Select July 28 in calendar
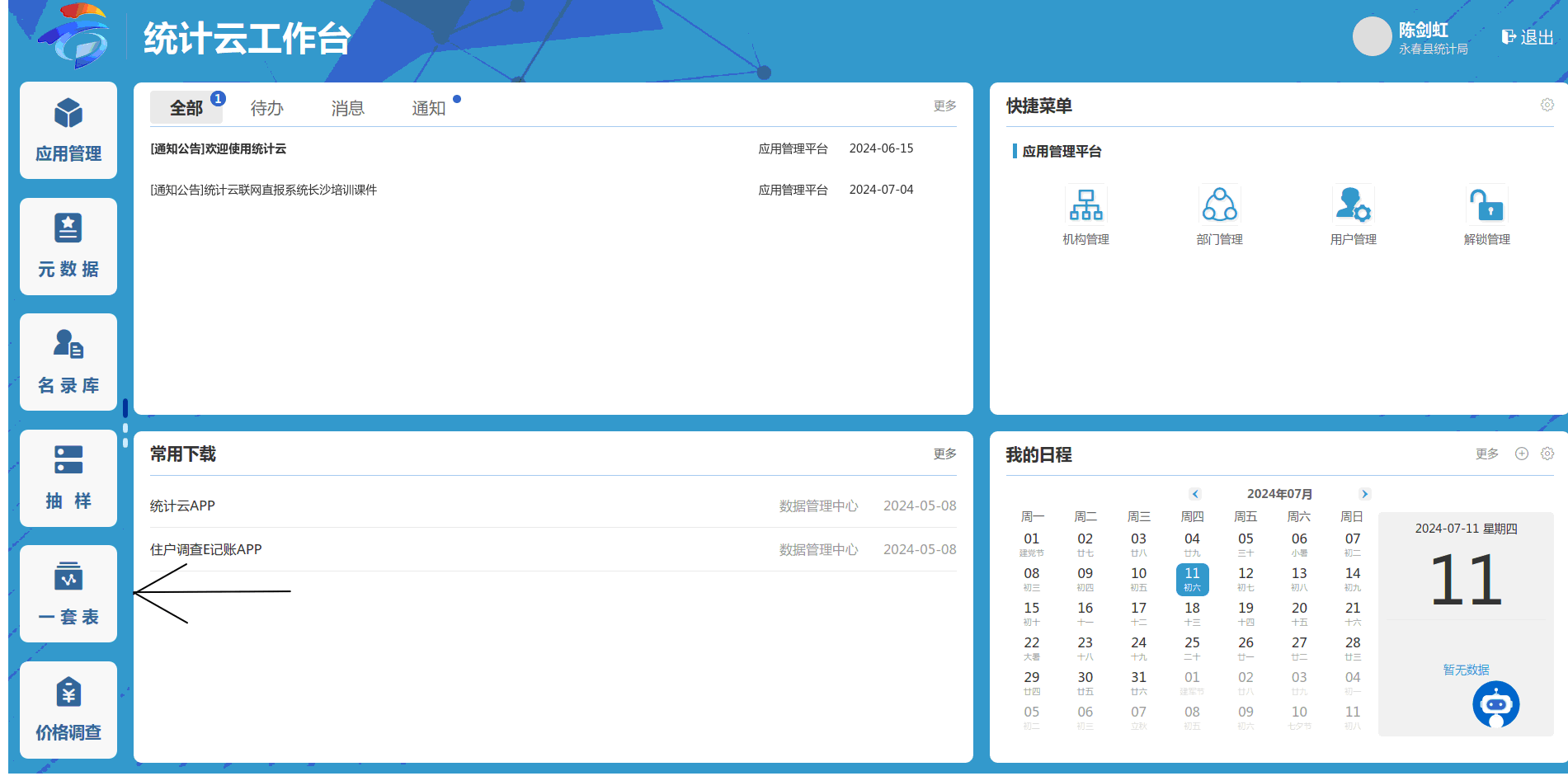This screenshot has width=1568, height=776. [x=1353, y=648]
